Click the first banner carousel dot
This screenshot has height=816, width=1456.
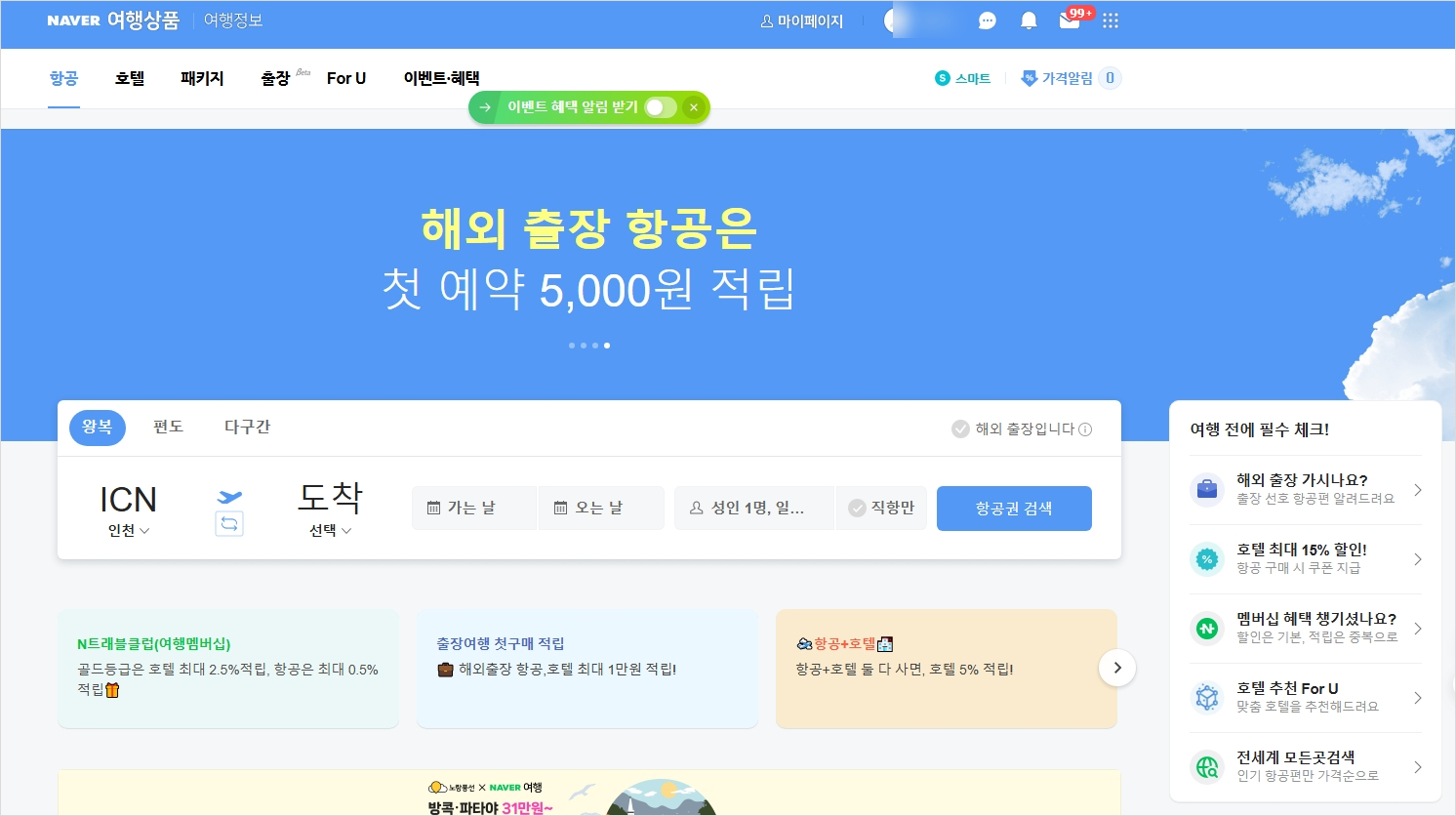(x=572, y=346)
